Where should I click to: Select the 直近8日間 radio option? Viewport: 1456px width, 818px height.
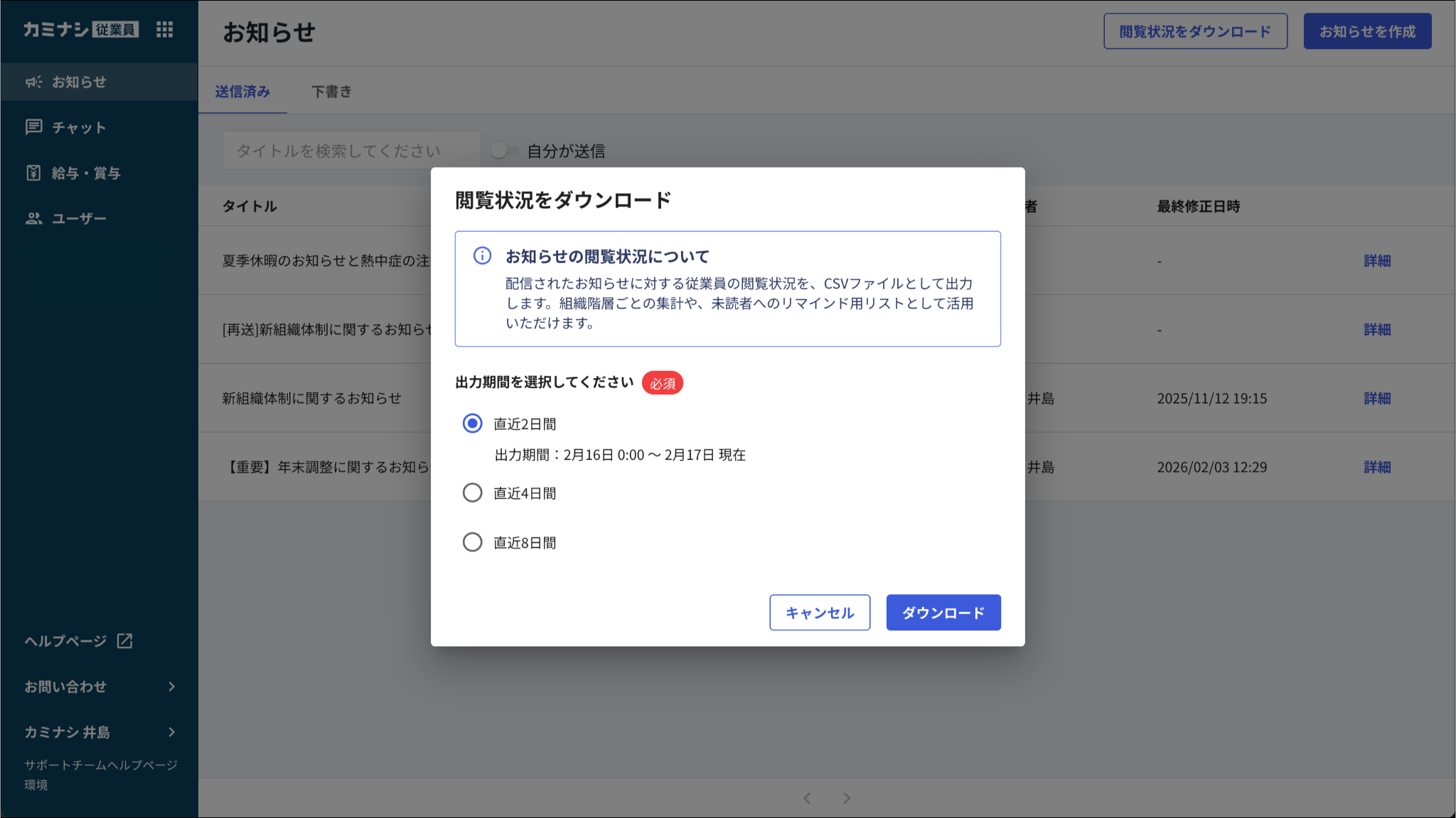pos(472,542)
